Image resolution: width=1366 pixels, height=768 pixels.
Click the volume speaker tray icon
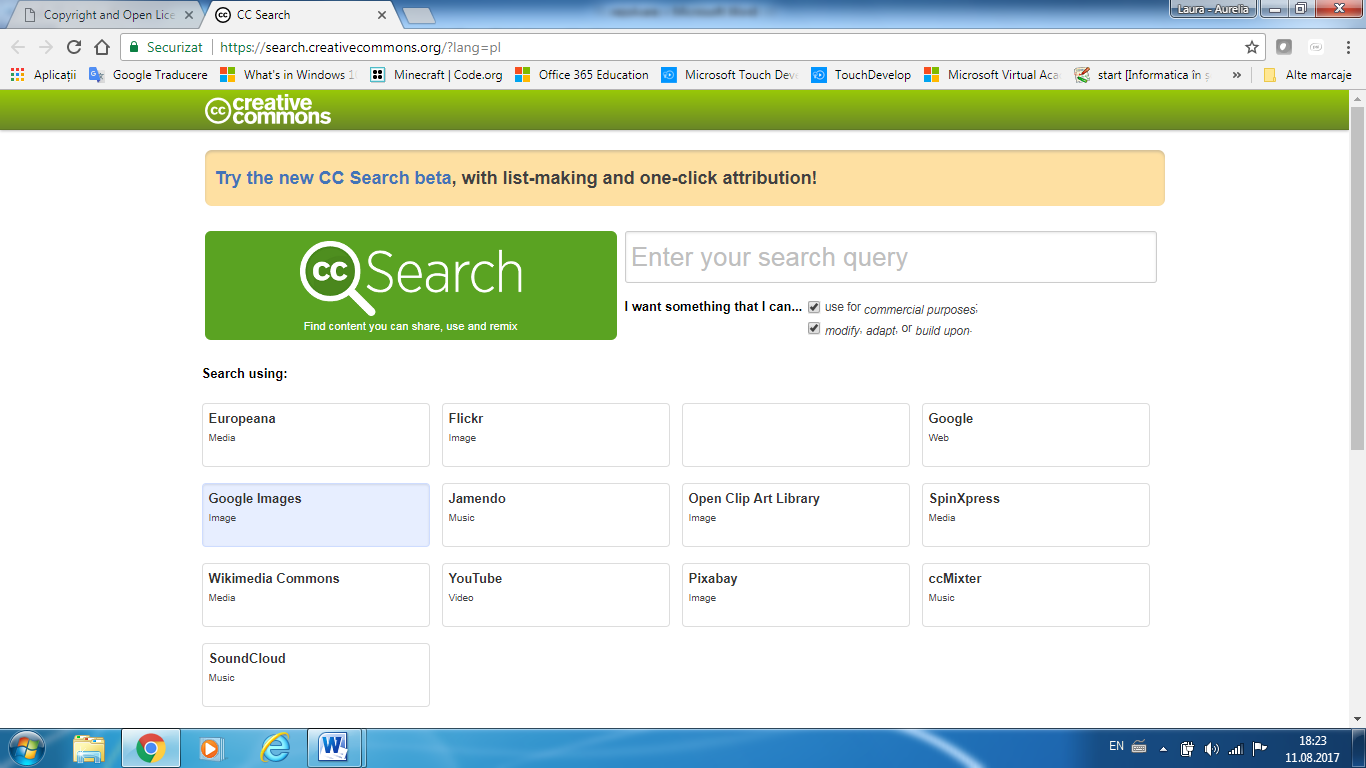pos(1212,748)
